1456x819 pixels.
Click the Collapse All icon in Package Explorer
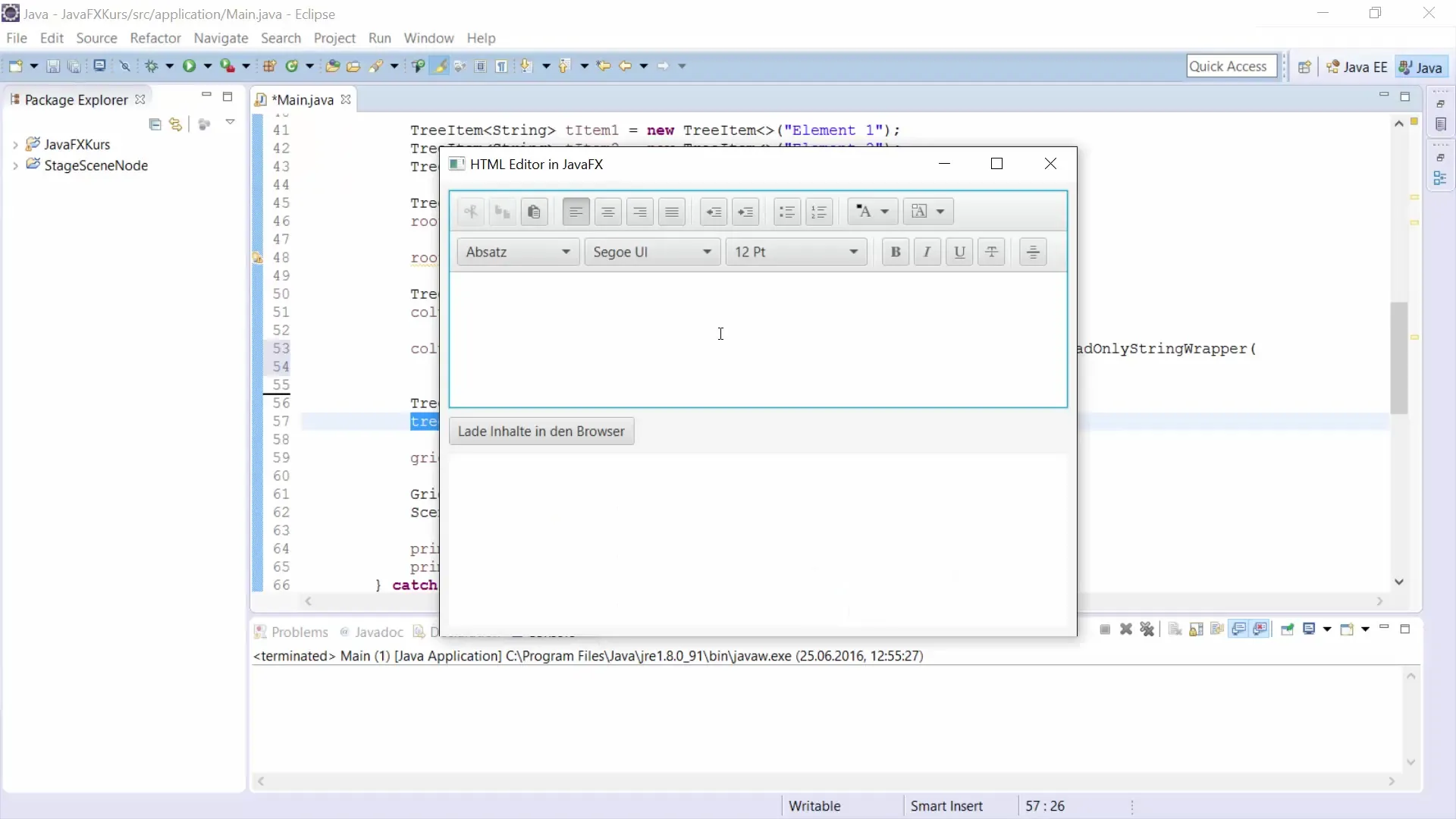[155, 124]
